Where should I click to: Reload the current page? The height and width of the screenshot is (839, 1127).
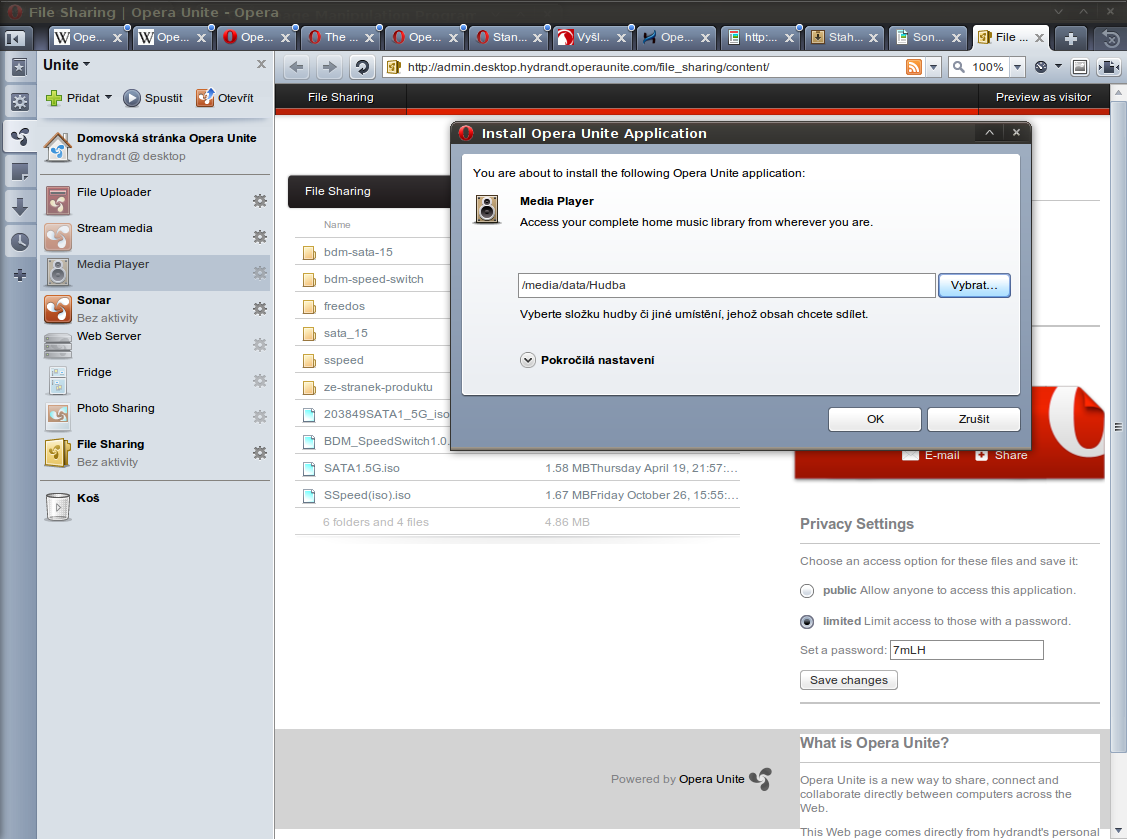362,68
